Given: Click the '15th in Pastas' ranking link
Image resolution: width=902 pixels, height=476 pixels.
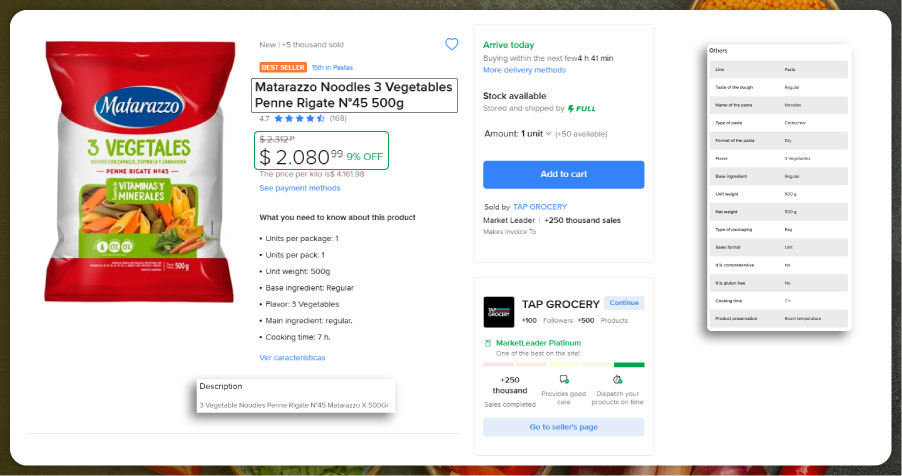Looking at the screenshot, I should pyautogui.click(x=332, y=68).
